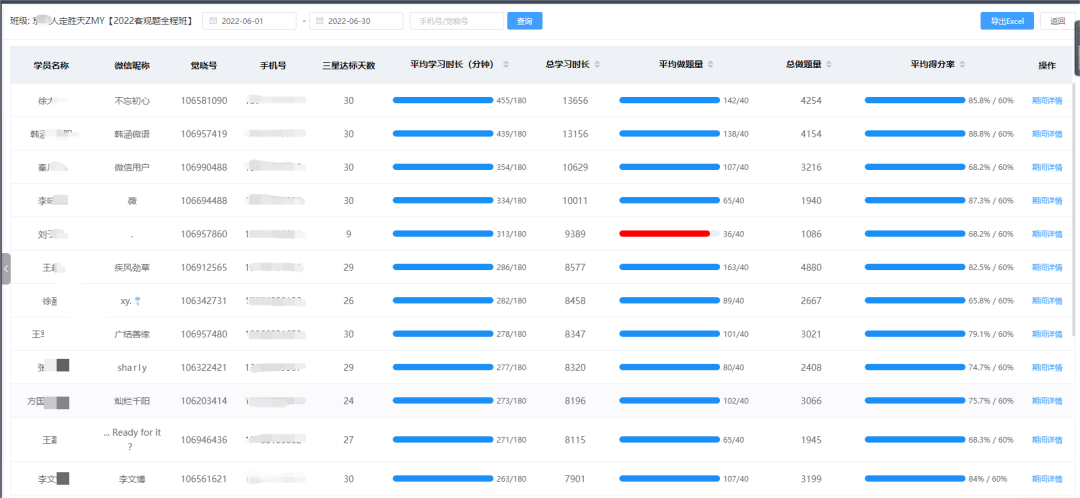Open 期间详情 for sharly row
This screenshot has height=498, width=1080.
(x=1047, y=368)
